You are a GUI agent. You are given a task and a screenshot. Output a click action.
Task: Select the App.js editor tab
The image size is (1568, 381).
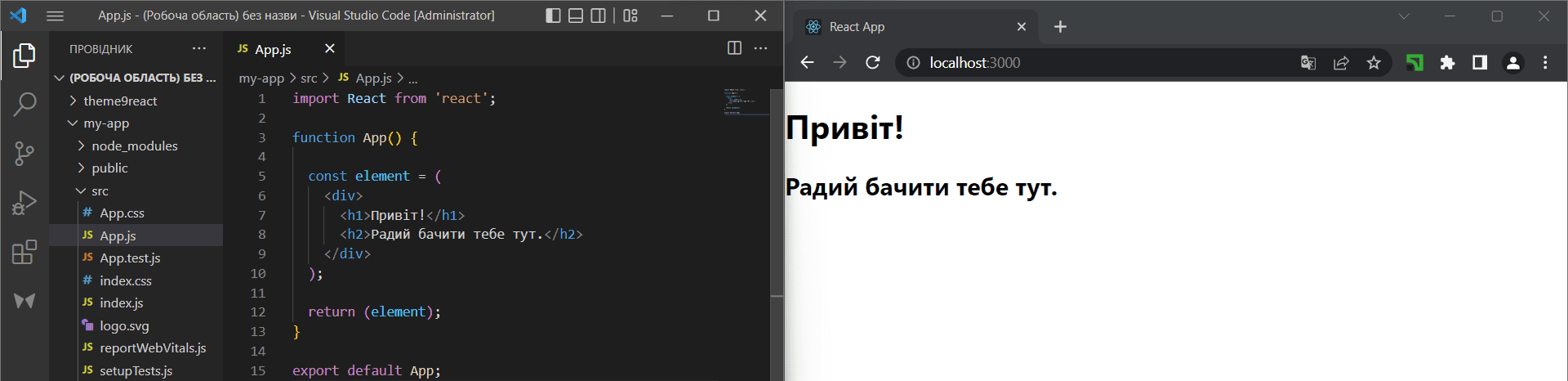click(273, 49)
